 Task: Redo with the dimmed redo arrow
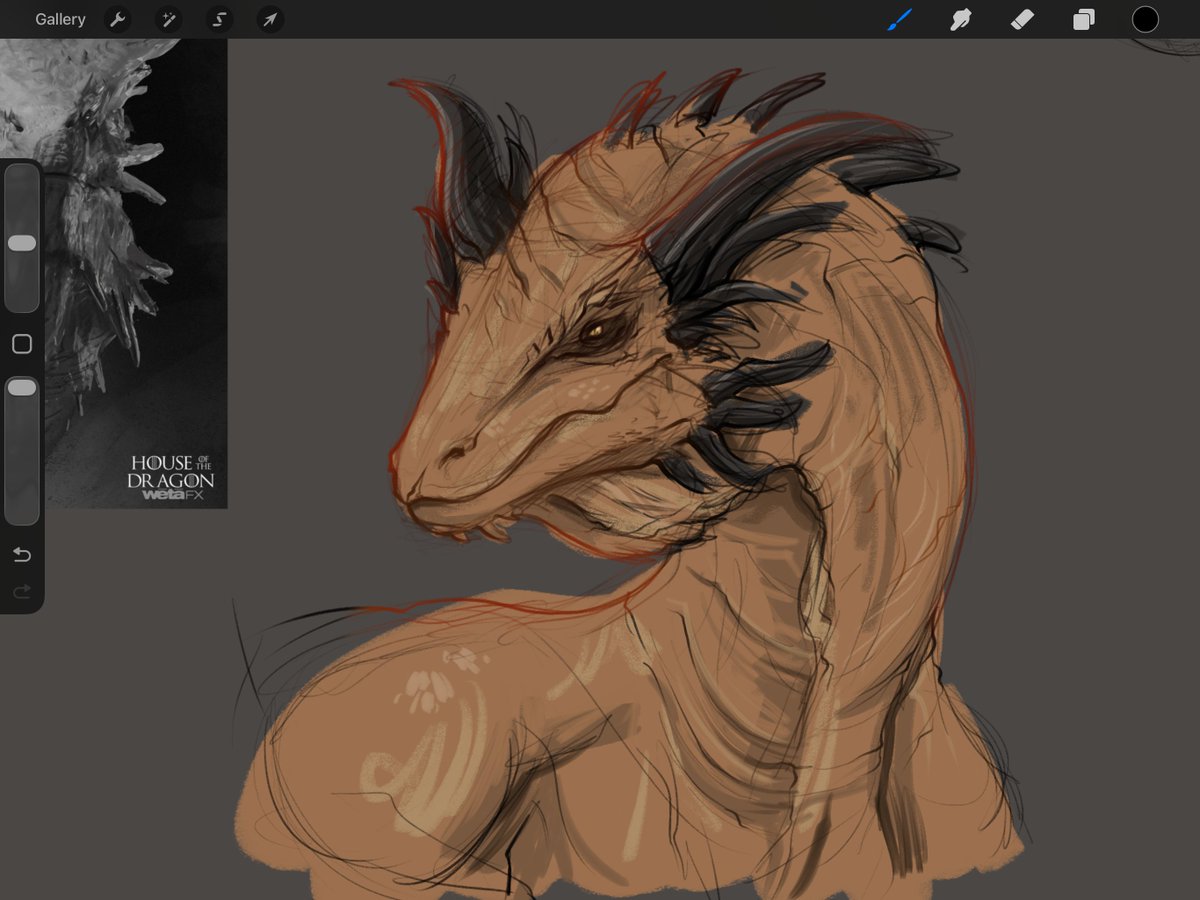pyautogui.click(x=22, y=593)
